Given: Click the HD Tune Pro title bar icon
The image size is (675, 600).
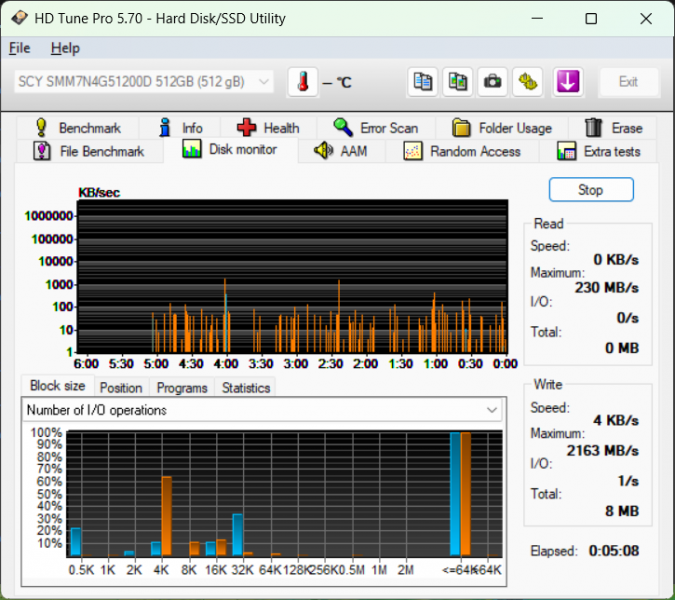Looking at the screenshot, I should click(19, 18).
